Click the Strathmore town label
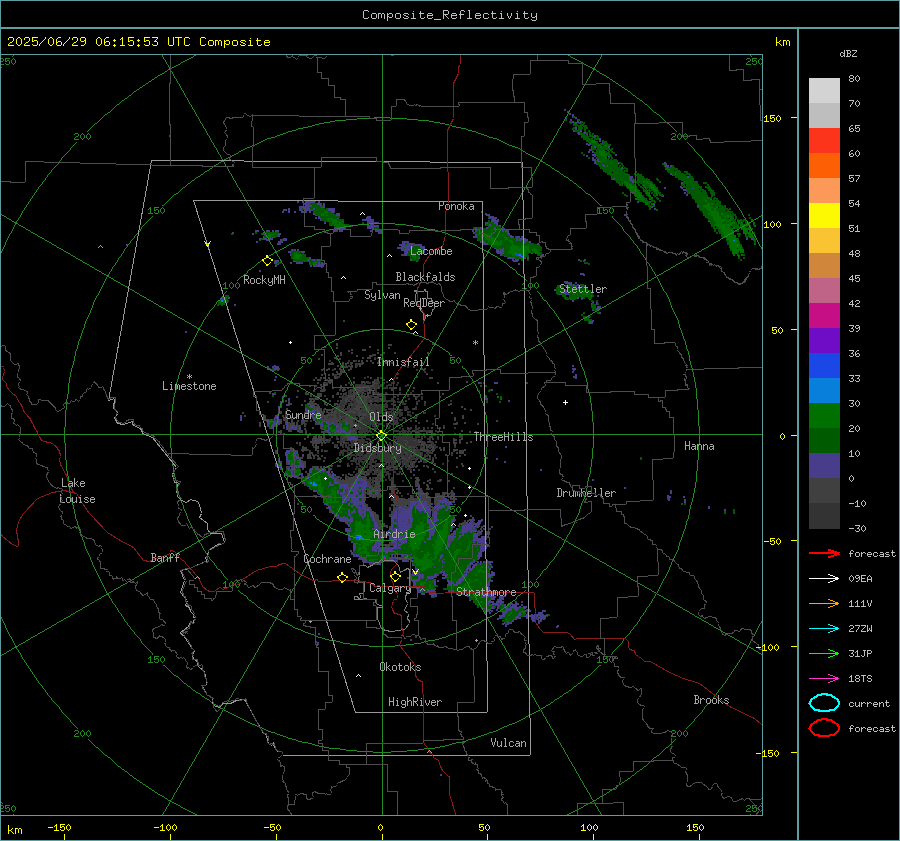900x841 pixels. coord(486,592)
